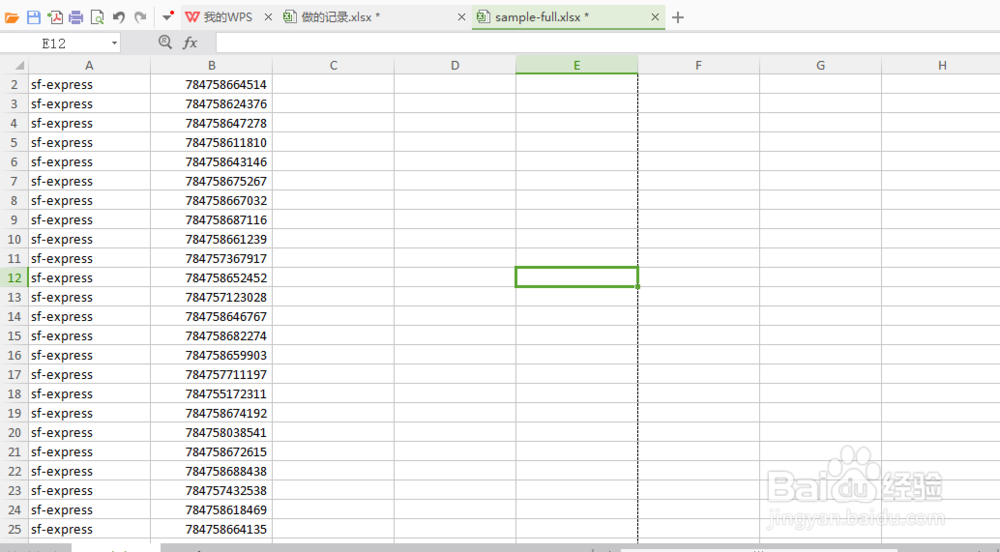Click cell containing 784757367917
The image size is (1000, 552).
(211, 258)
